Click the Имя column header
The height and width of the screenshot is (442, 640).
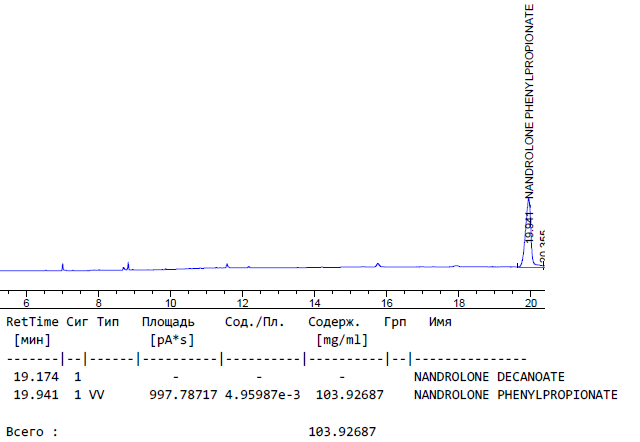[x=440, y=322]
